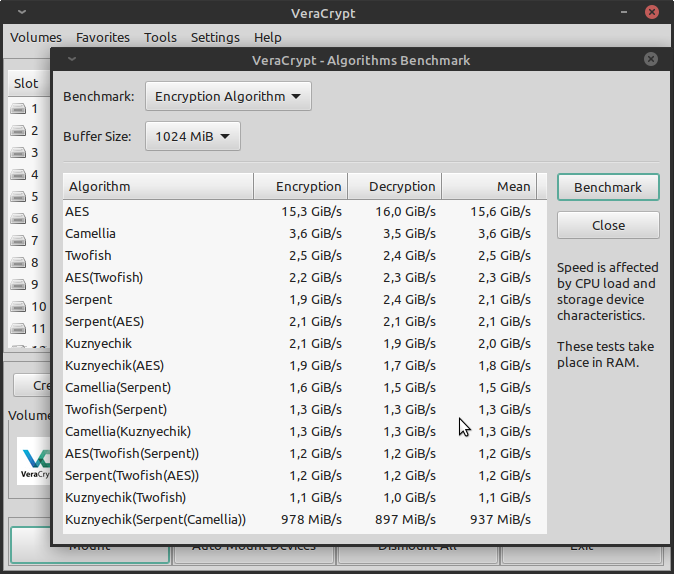674x574 pixels.
Task: Select the Kuznyechik(Twofish) row
Action: click(305, 497)
